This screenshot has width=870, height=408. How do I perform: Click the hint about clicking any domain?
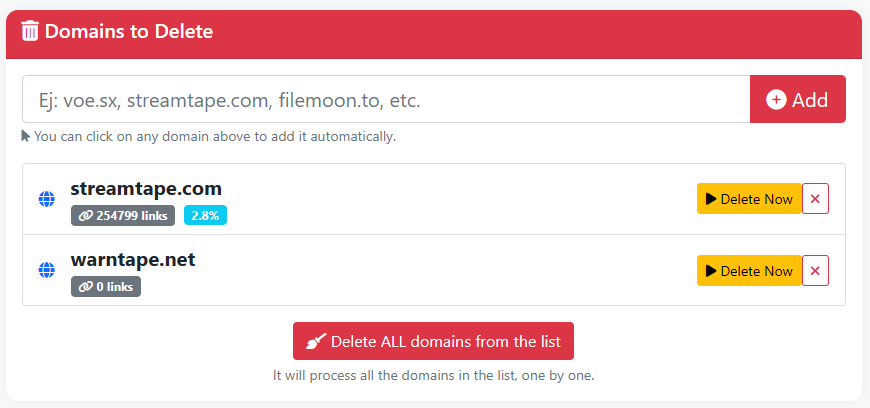214,136
